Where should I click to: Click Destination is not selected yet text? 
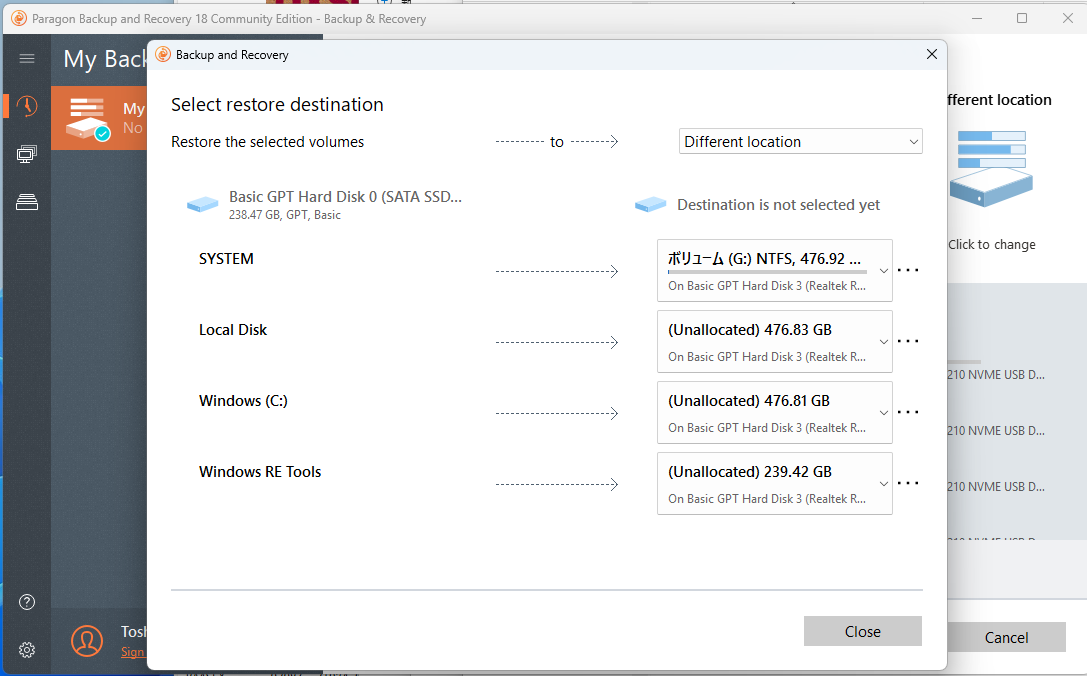coord(779,205)
